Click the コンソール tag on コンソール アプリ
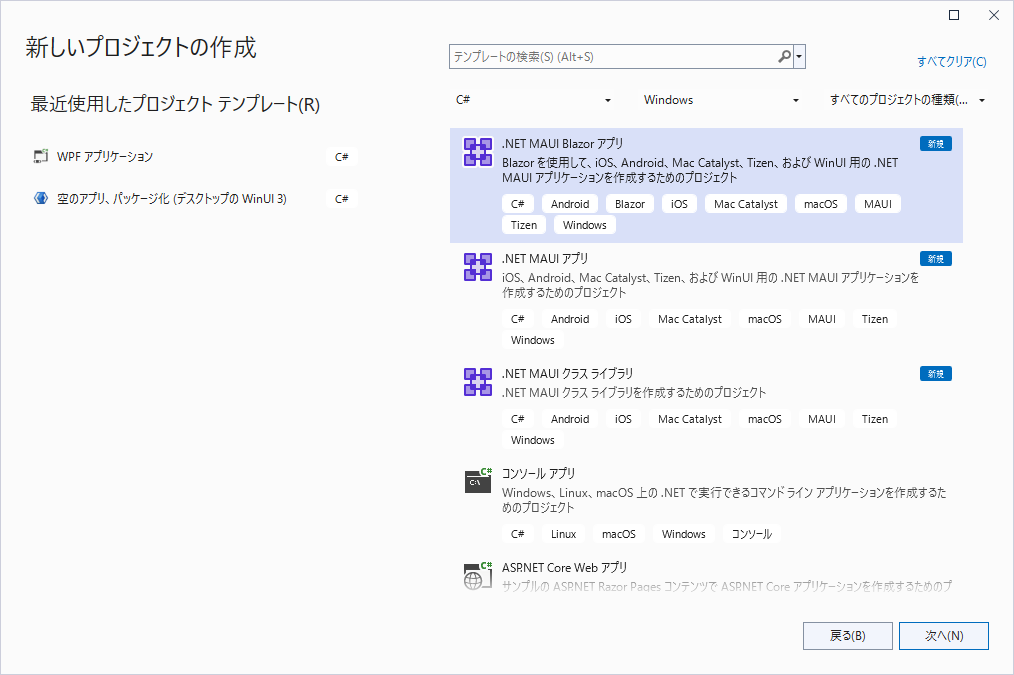 (x=751, y=534)
